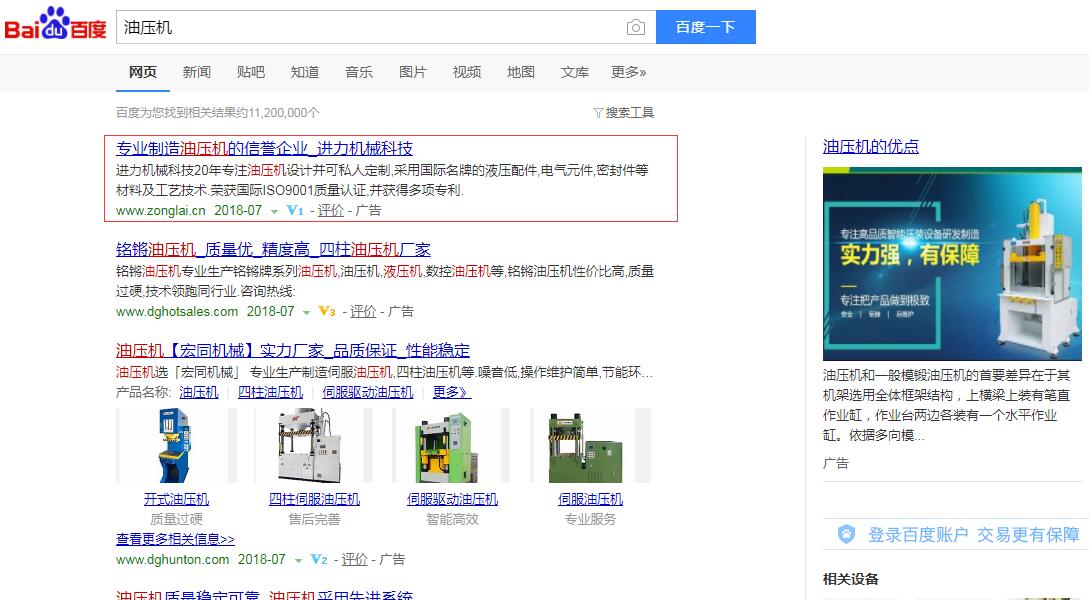Screen dimensions: 1089x600
Task: Open the 伺服油压机 product thumbnail
Action: [590, 445]
